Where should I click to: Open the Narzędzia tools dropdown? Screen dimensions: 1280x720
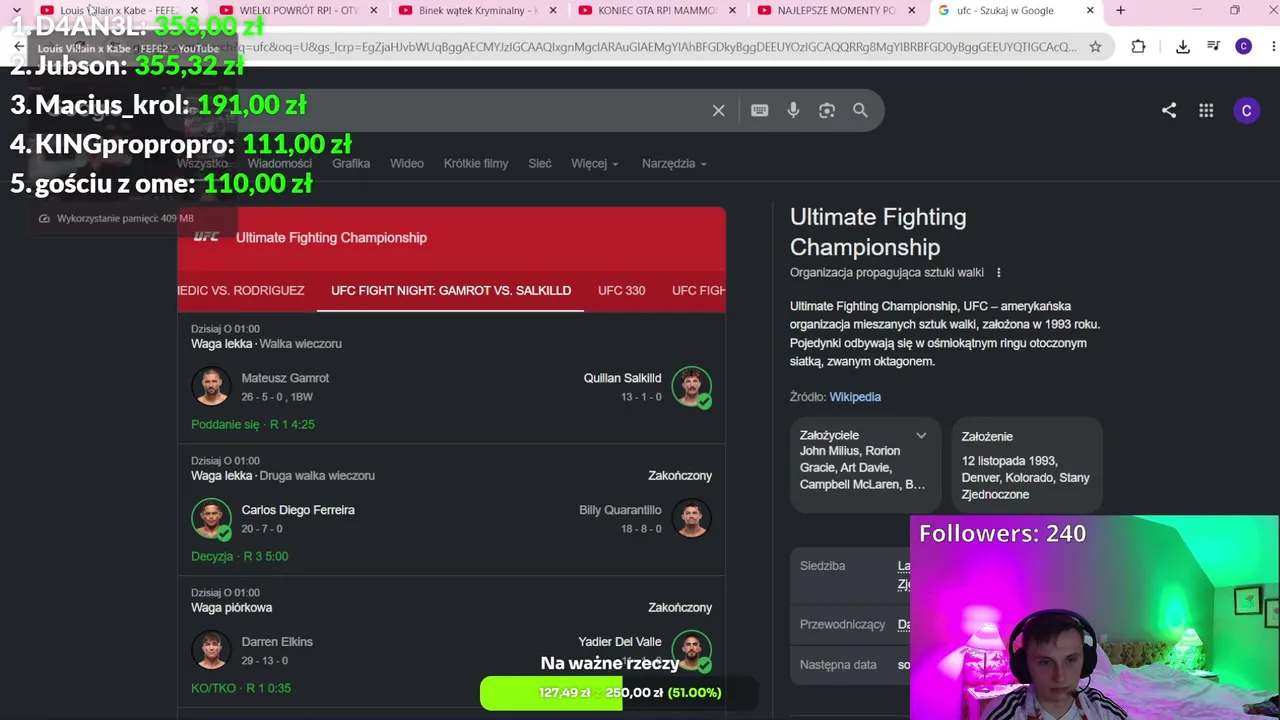point(674,163)
